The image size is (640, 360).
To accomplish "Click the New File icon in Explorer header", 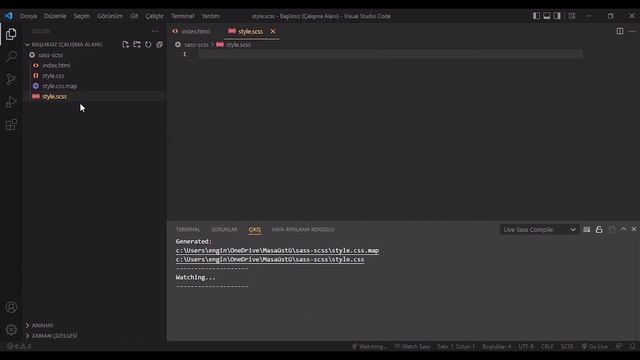I will point(125,44).
